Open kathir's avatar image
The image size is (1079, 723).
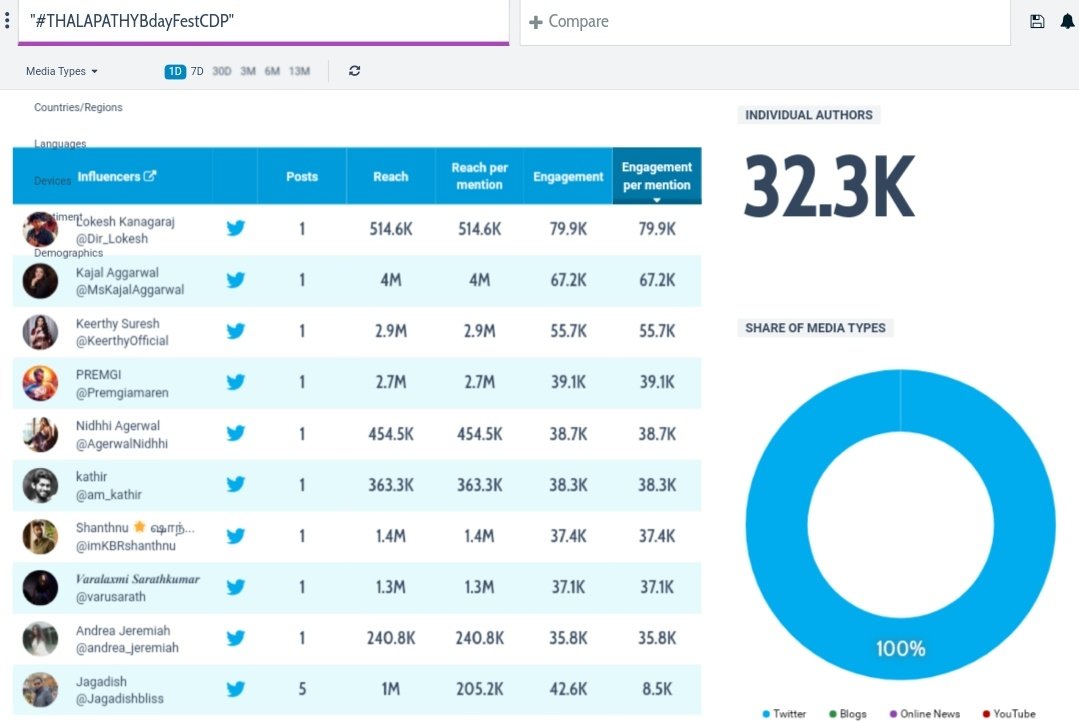pos(40,485)
